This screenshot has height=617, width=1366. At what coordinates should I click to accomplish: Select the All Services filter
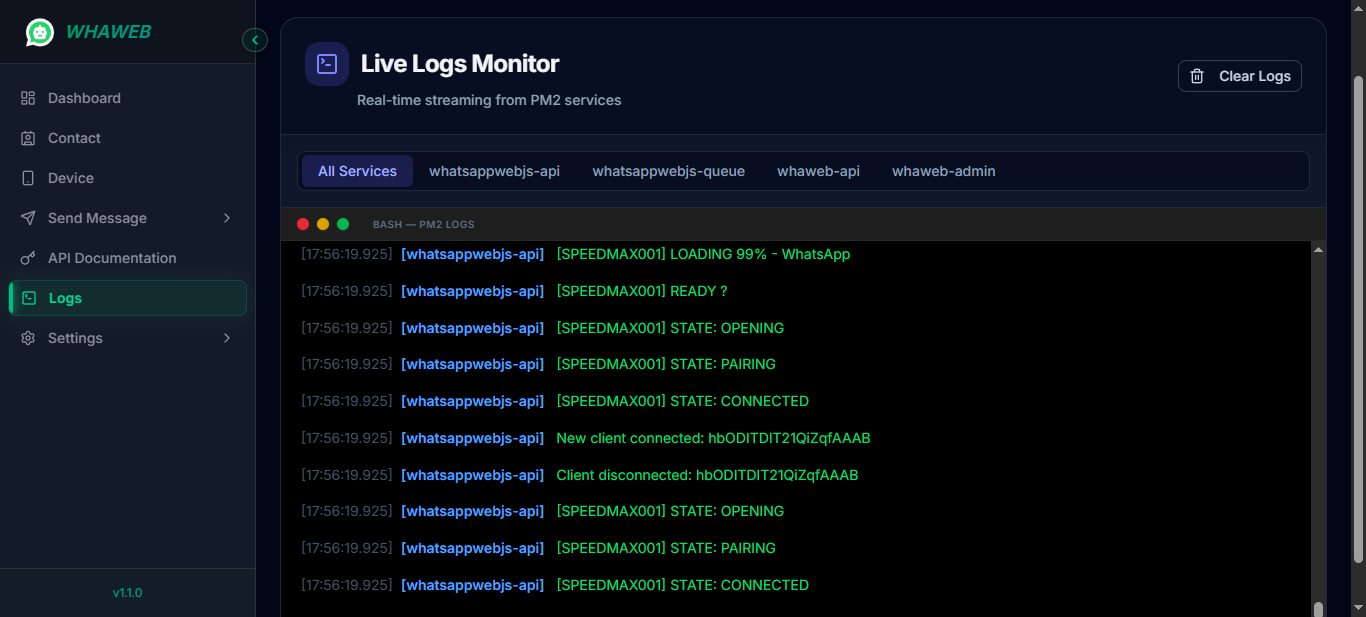(x=357, y=170)
